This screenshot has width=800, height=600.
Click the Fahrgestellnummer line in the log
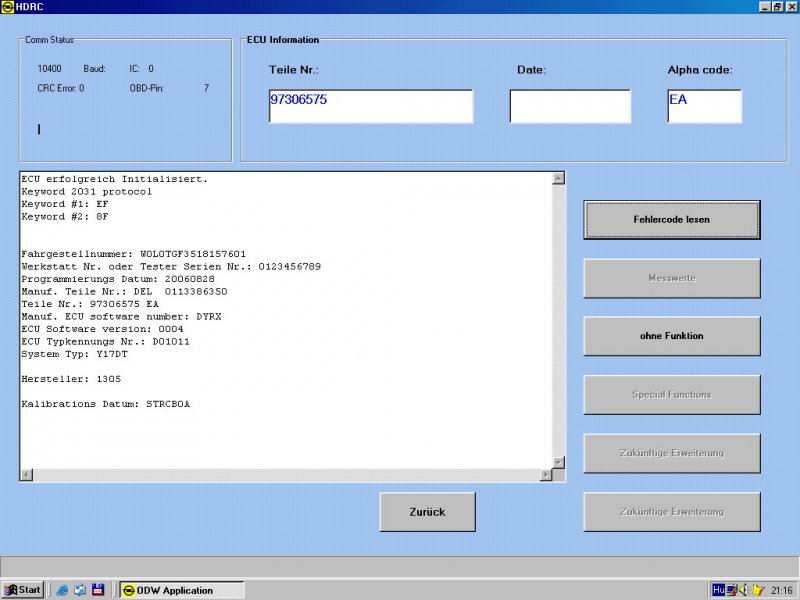click(x=134, y=254)
